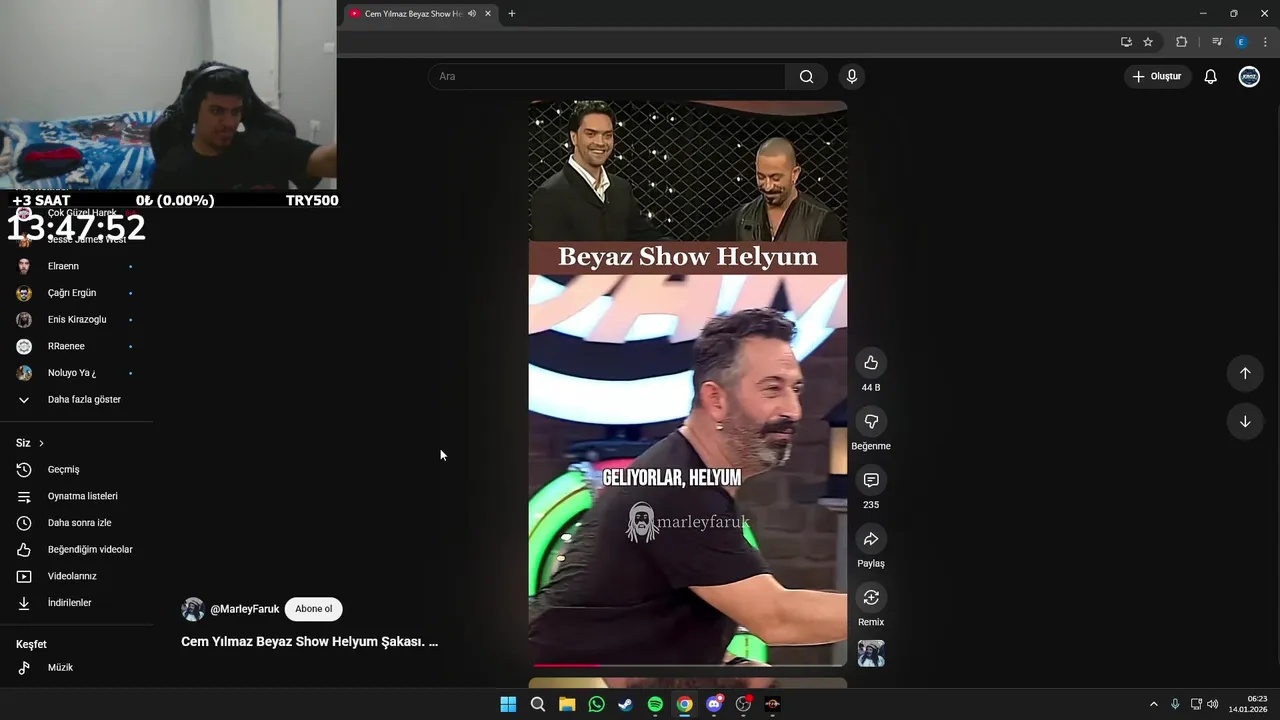Image resolution: width=1280 pixels, height=720 pixels.
Task: Seek the Short's red progress bar
Action: (x=688, y=664)
